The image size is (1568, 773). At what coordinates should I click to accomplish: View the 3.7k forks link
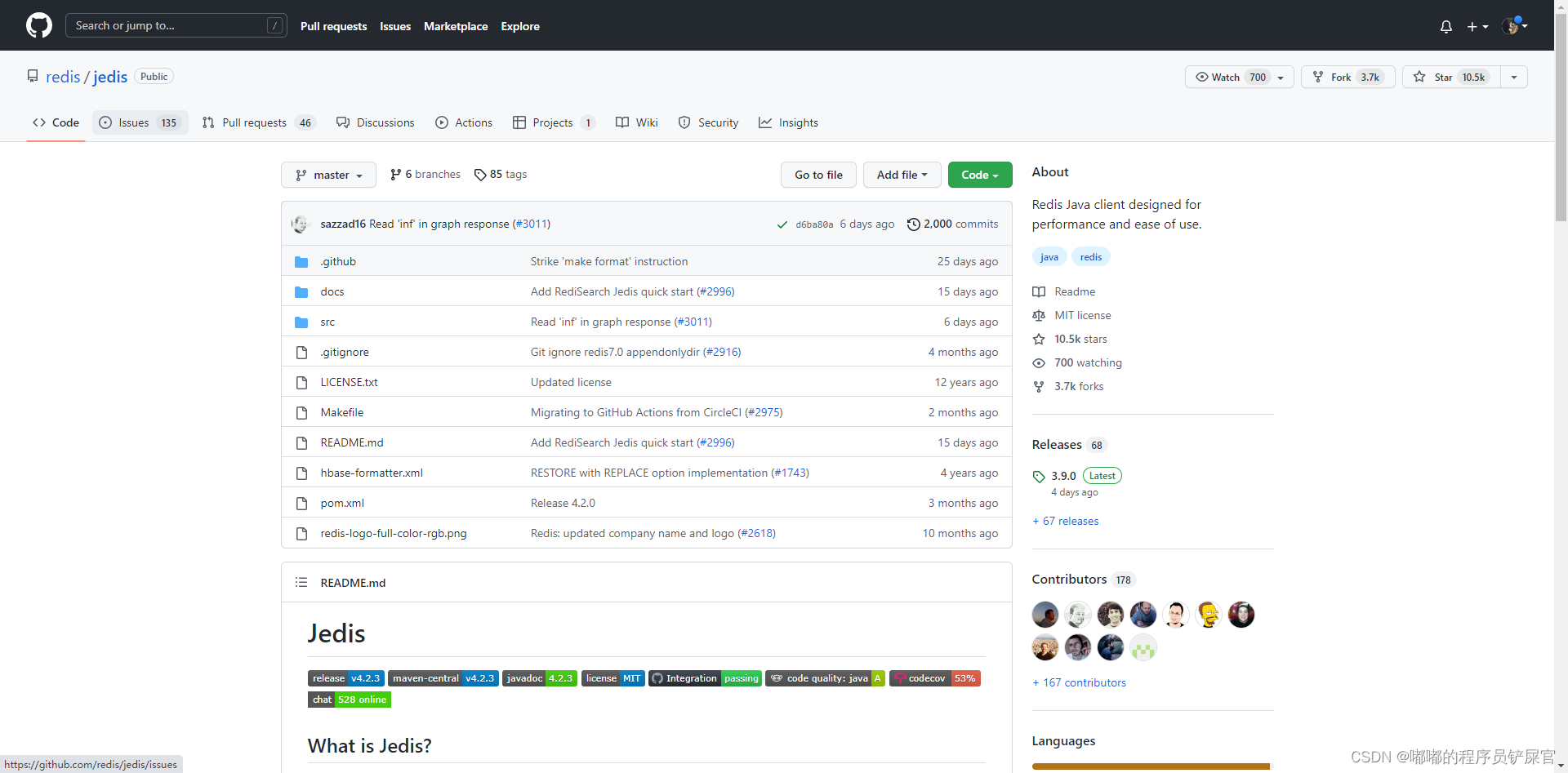click(x=1068, y=386)
